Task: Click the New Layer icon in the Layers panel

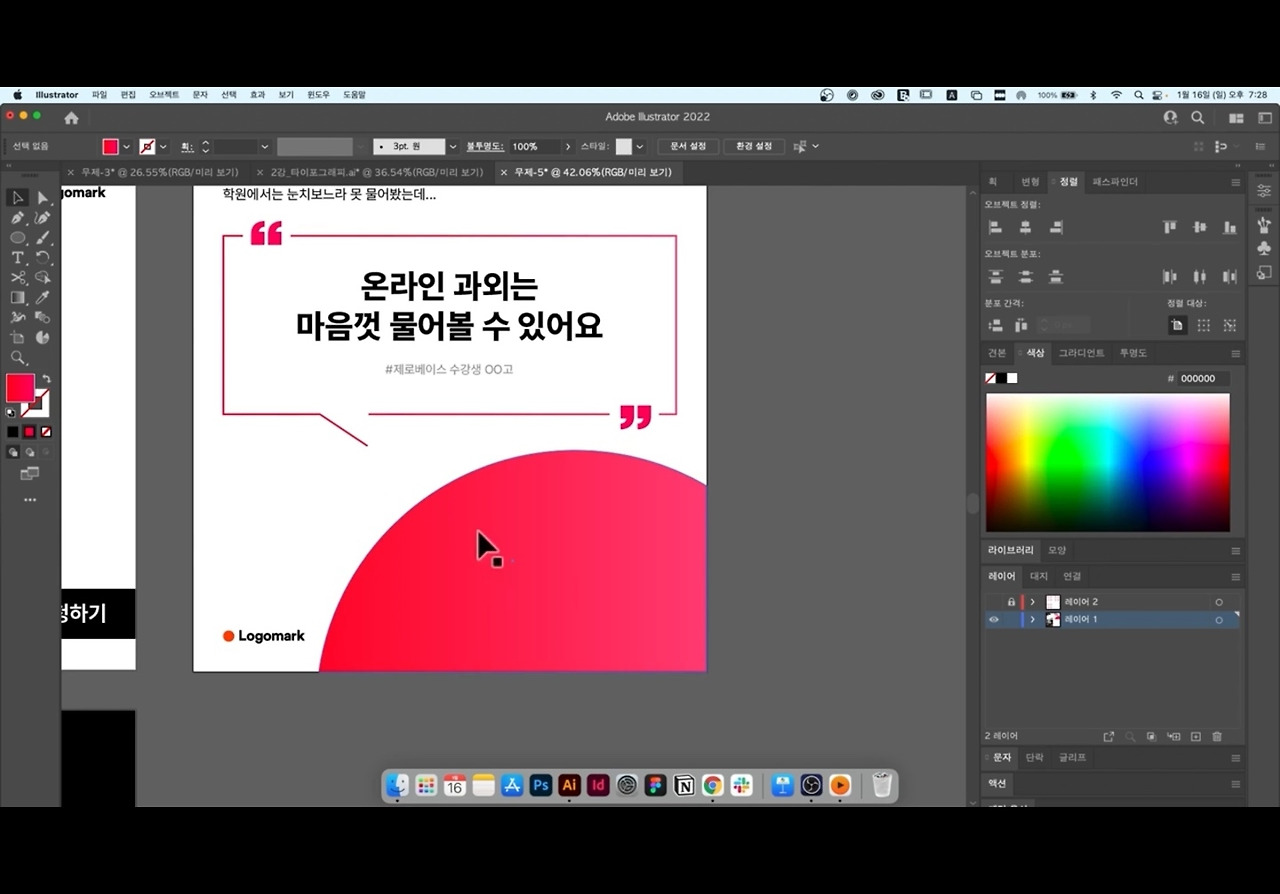Action: [x=1196, y=736]
